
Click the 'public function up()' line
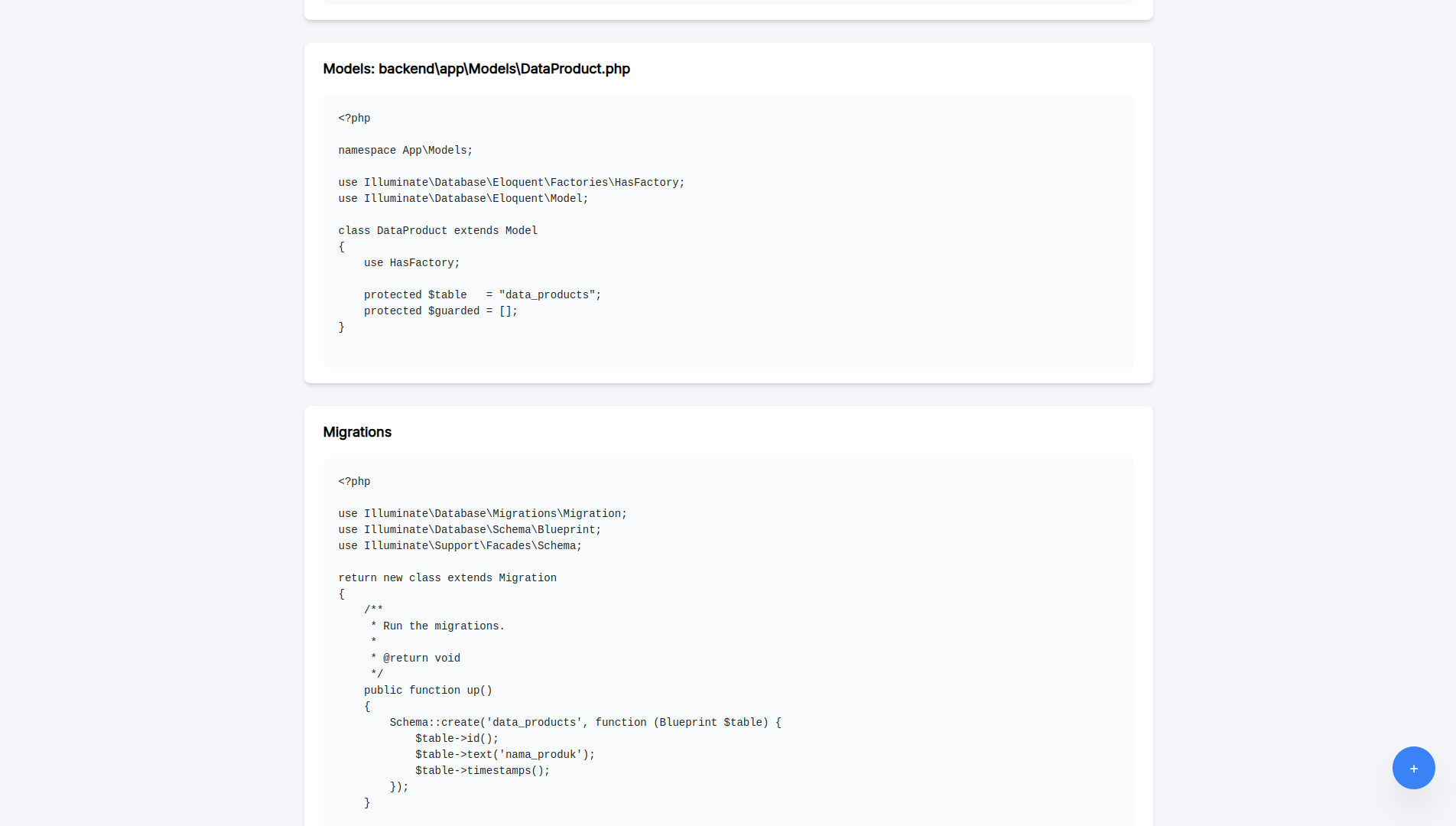click(x=427, y=691)
